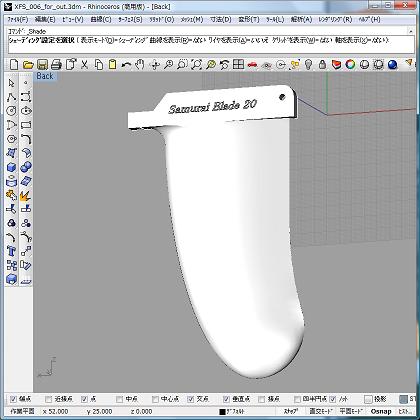
Task: Click the 作業平面 coordinate label in status bar
Action: pos(22,411)
